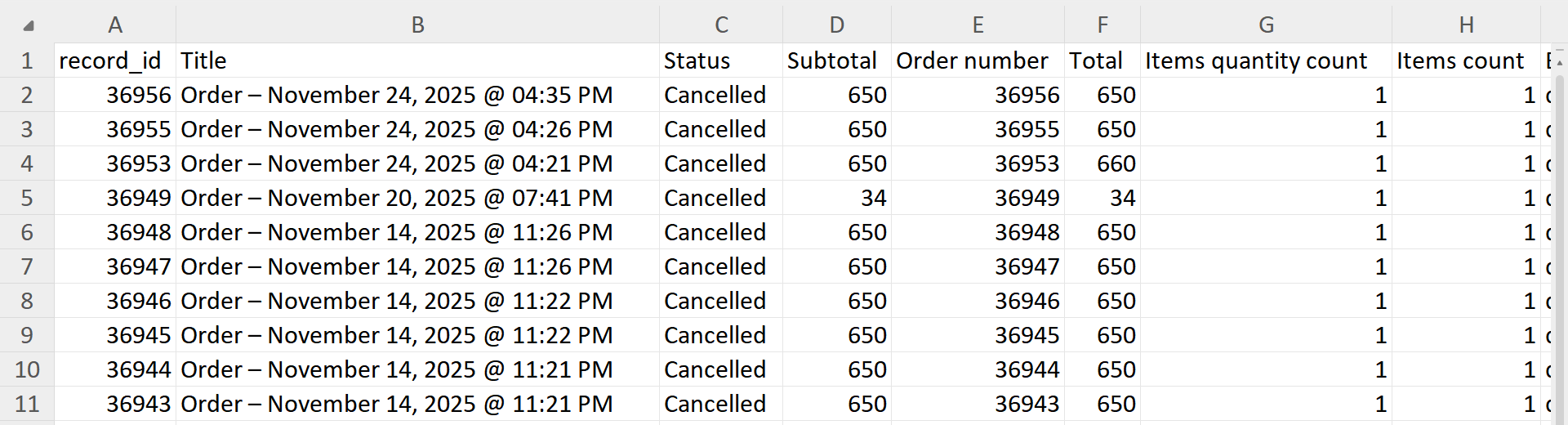Select column A header
This screenshot has width=1568, height=425.
pos(115,25)
